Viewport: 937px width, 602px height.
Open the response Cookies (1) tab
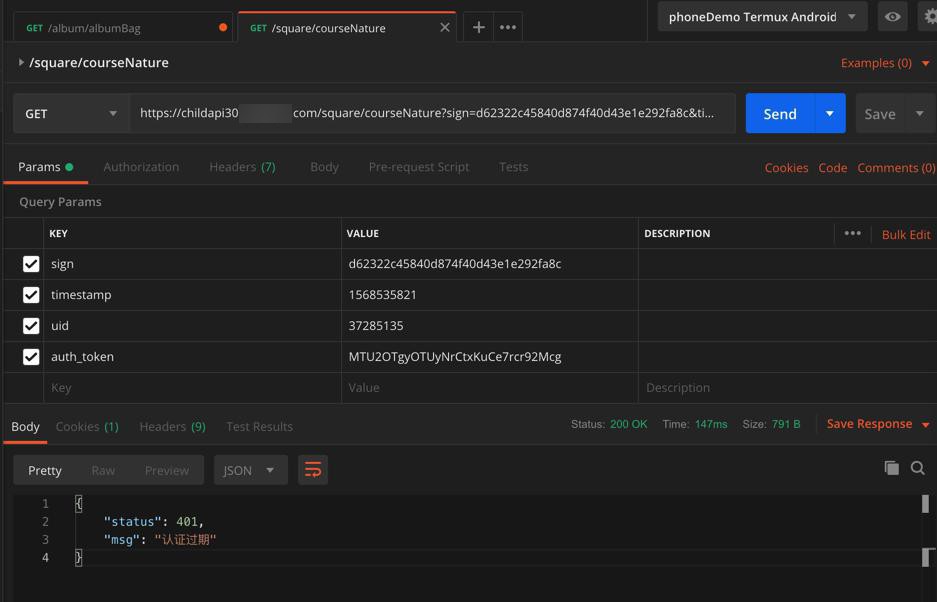87,426
